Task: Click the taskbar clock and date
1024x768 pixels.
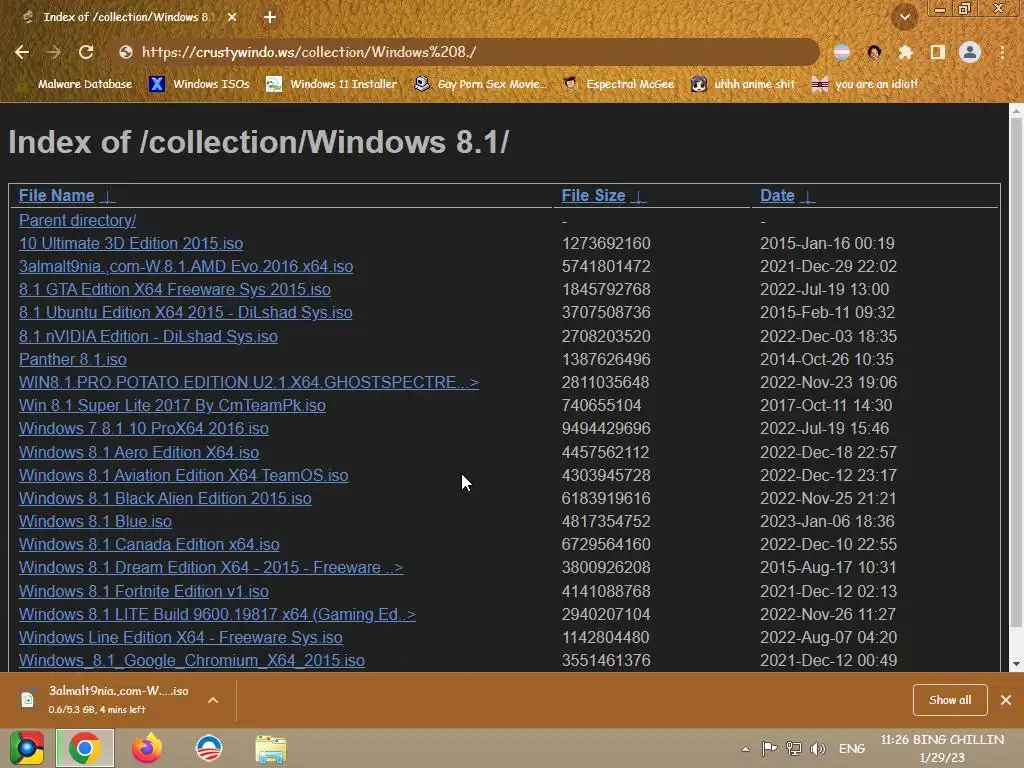Action: click(942, 748)
